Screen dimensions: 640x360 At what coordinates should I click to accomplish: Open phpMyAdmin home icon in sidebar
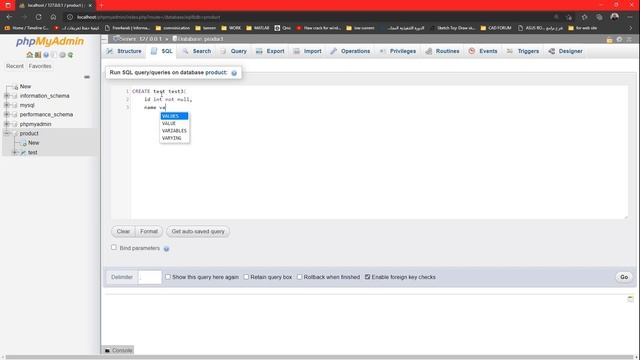point(29,55)
